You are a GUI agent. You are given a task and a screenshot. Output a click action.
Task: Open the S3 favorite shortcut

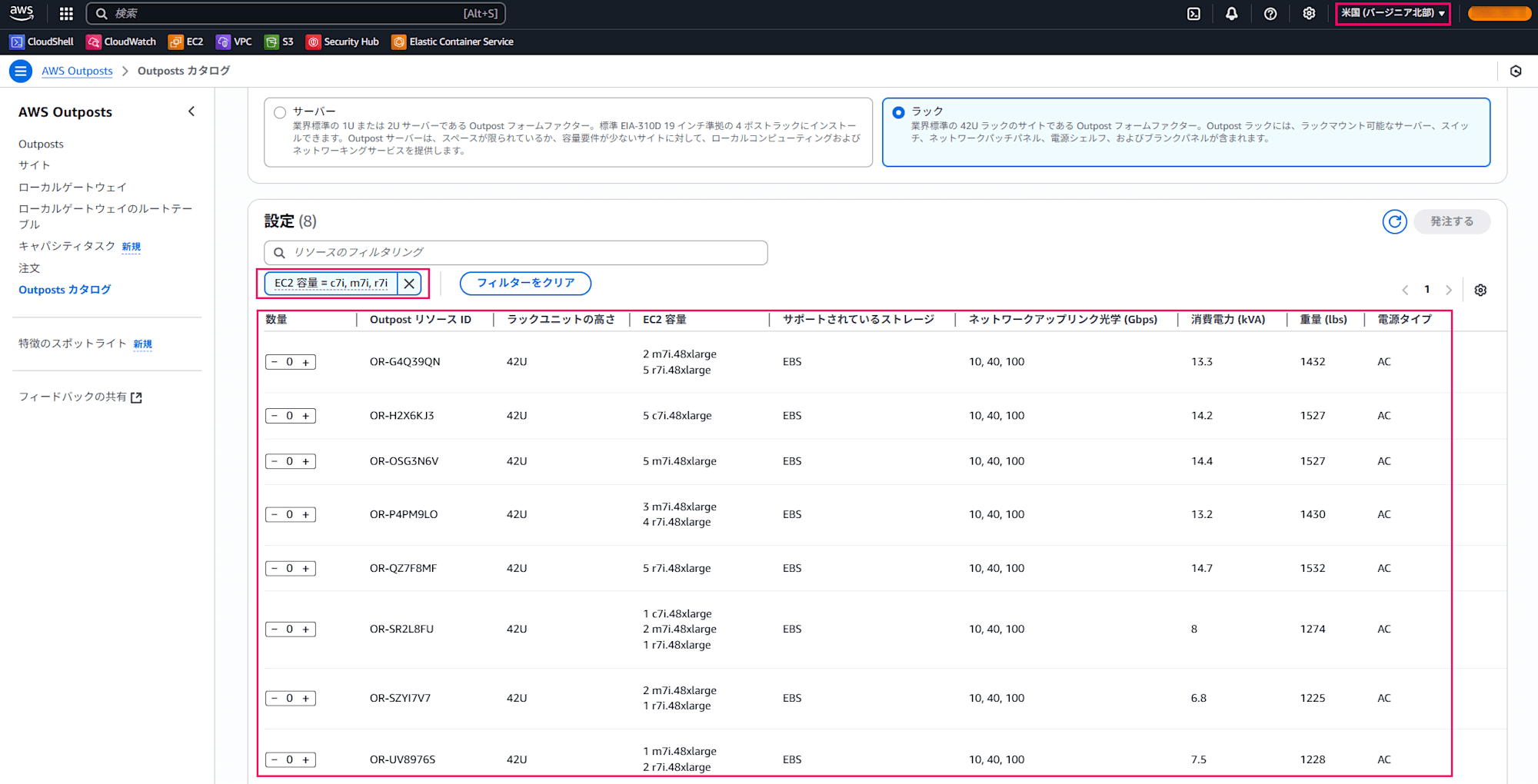point(279,42)
